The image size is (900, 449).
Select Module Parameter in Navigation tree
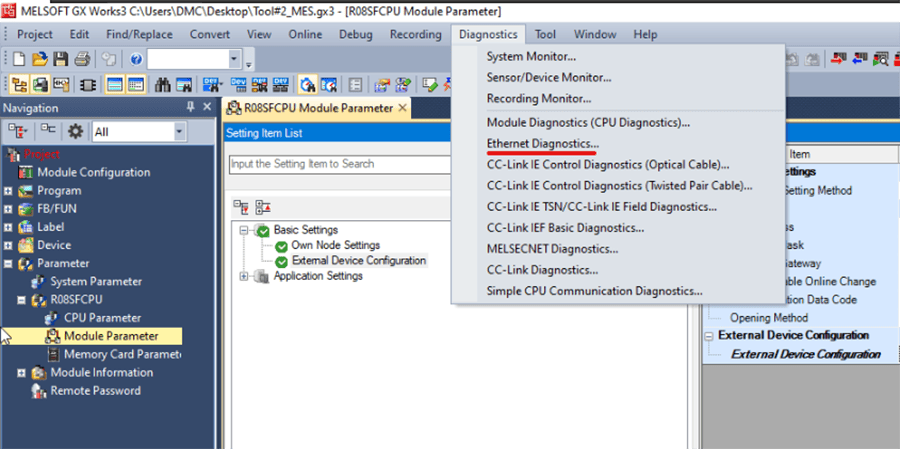(x=111, y=336)
